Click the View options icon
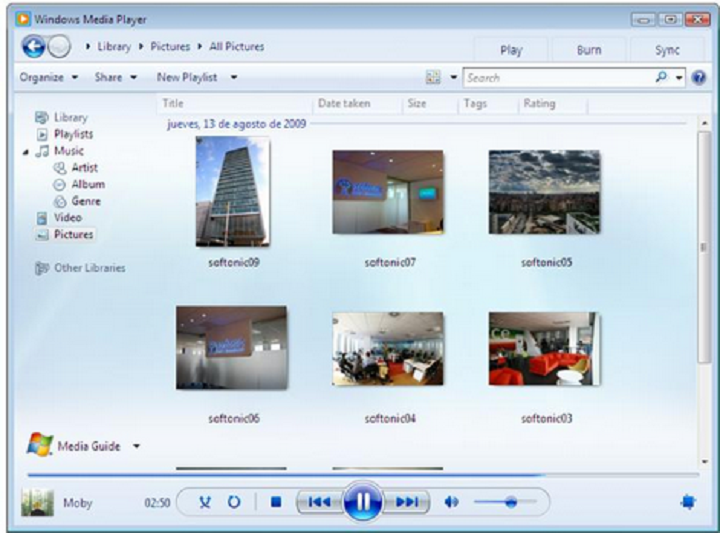Viewport: 720px width, 533px height. (x=433, y=77)
